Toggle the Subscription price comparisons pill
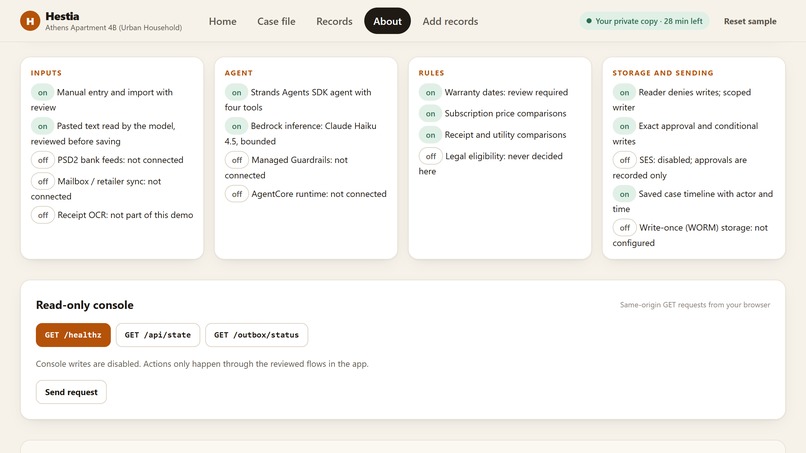This screenshot has width=806, height=453. (430, 114)
